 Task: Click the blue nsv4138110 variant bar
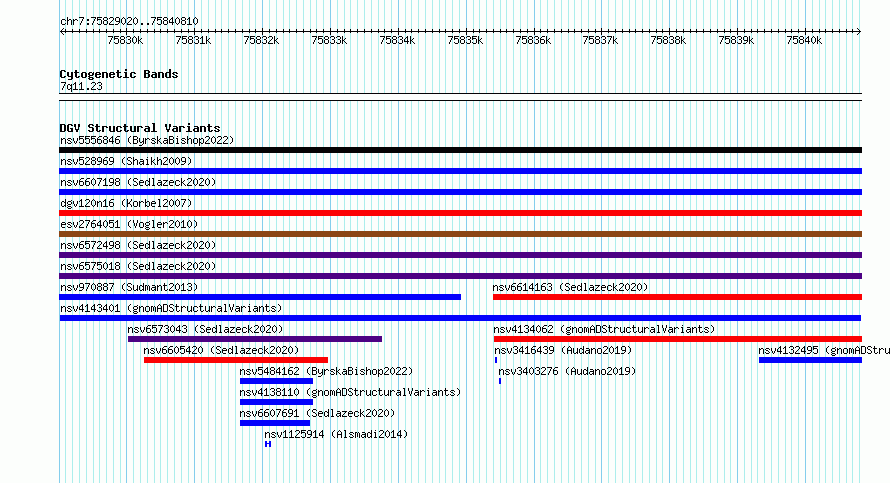(x=276, y=402)
